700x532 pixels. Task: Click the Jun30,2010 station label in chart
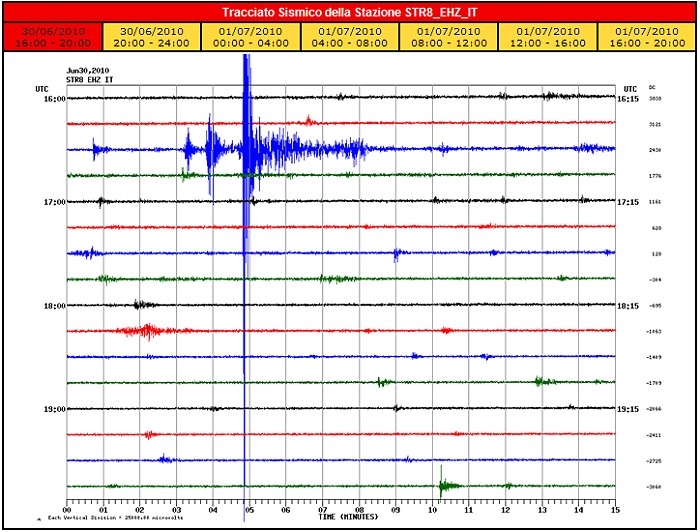coord(86,70)
